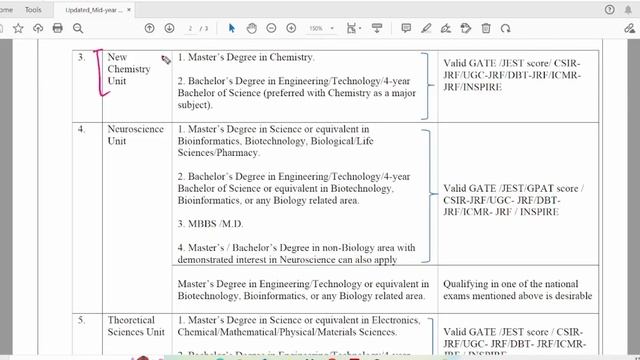This screenshot has height=360, width=640.
Task: Click 'Valid GATE /JEST score/ CSIR-' in row 3
Action: point(511,63)
